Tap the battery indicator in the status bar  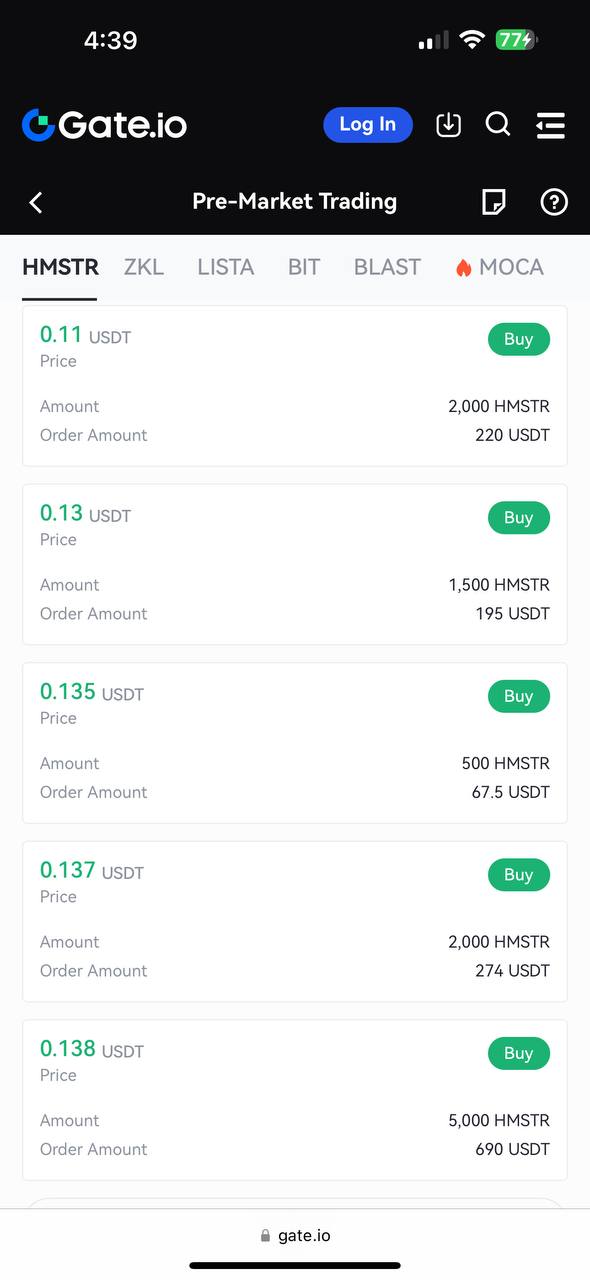point(519,40)
